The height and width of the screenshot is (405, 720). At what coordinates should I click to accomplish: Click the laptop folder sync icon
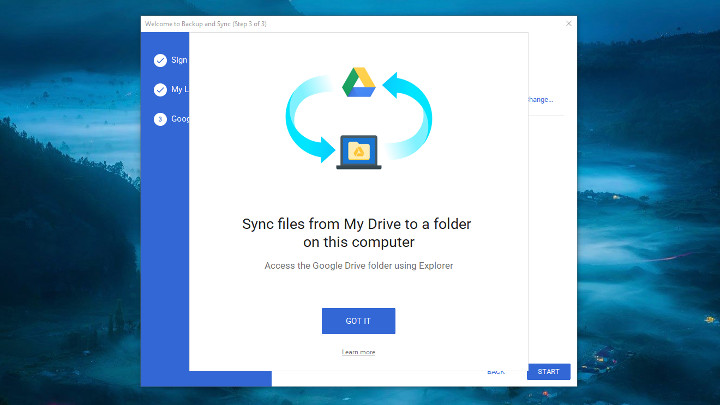point(359,152)
